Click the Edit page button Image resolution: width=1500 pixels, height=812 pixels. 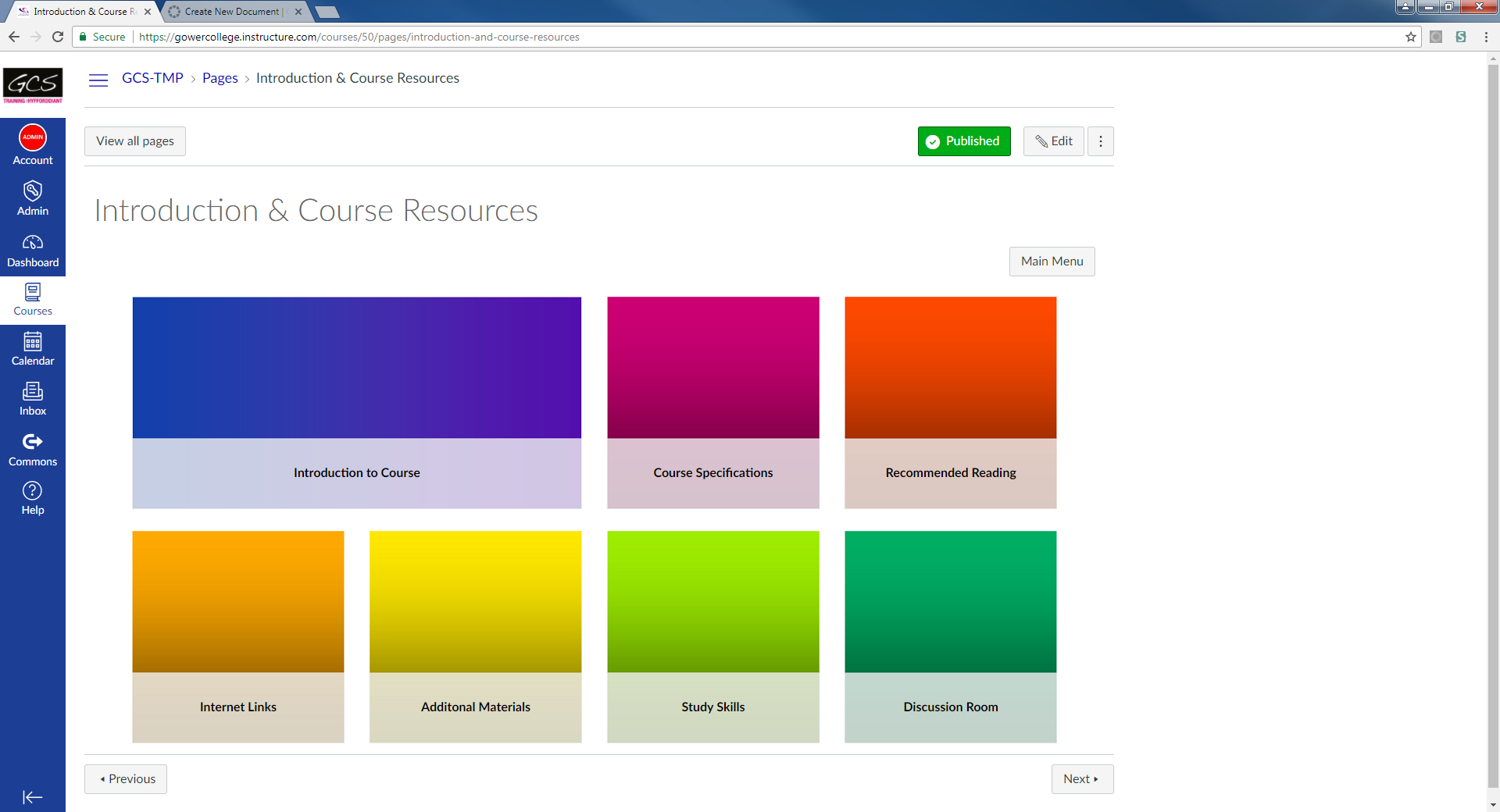1053,141
